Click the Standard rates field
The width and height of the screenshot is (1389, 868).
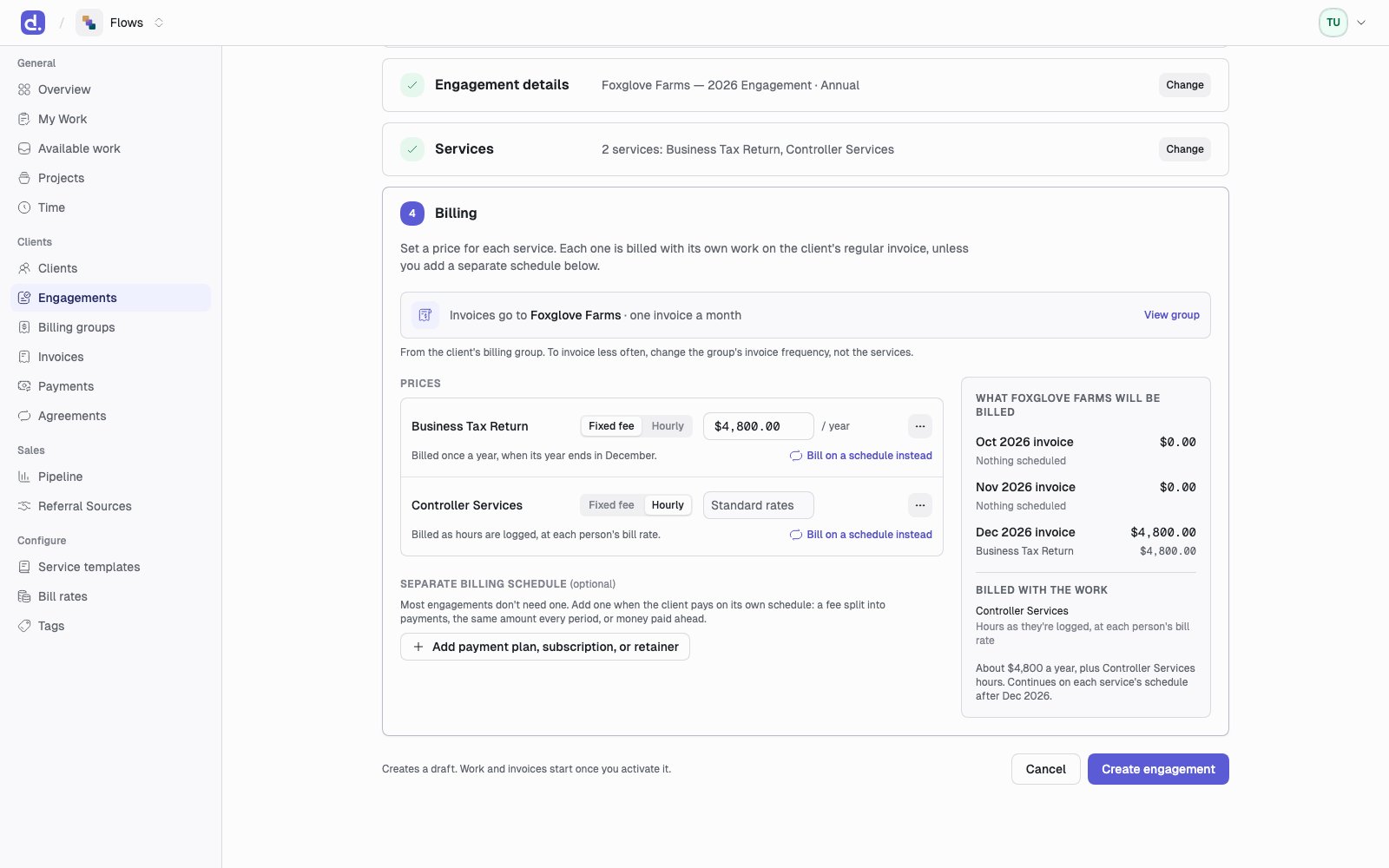pos(759,505)
